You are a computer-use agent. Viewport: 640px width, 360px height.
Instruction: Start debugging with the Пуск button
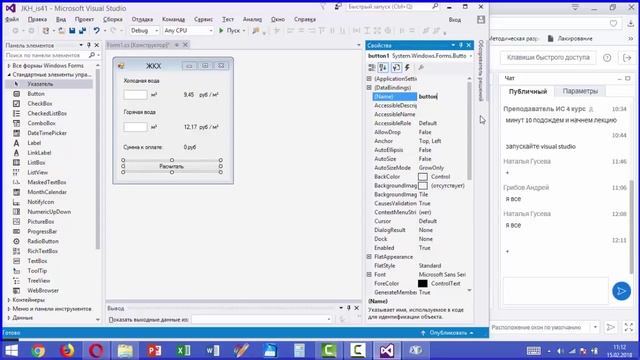[230, 31]
